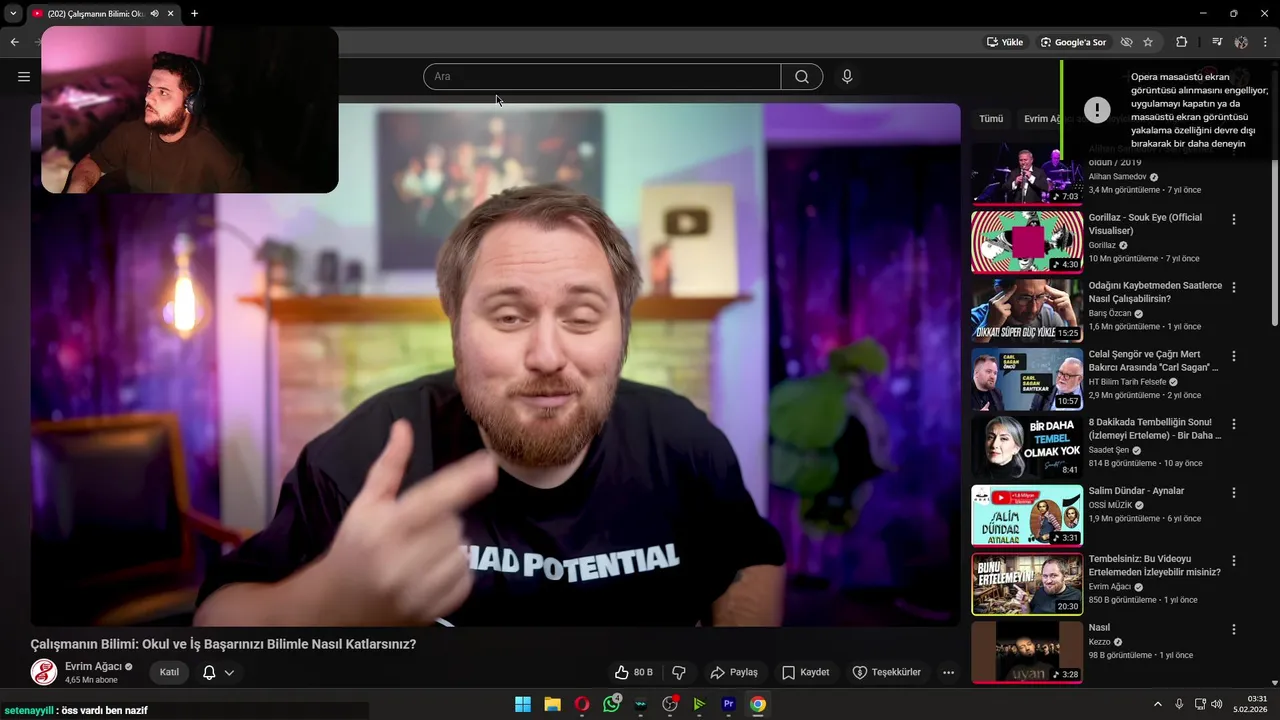Open Opera from the taskbar
1280x720 pixels.
pyautogui.click(x=582, y=704)
